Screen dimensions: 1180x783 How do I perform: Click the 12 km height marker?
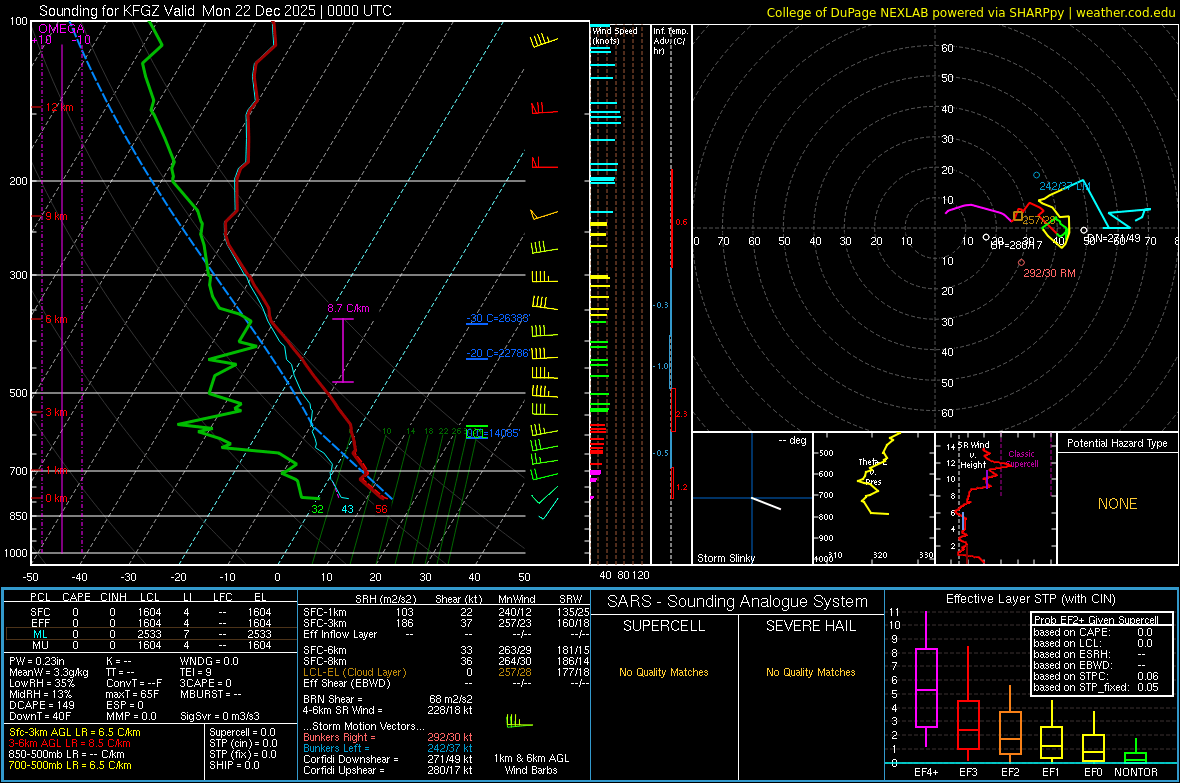(x=59, y=108)
